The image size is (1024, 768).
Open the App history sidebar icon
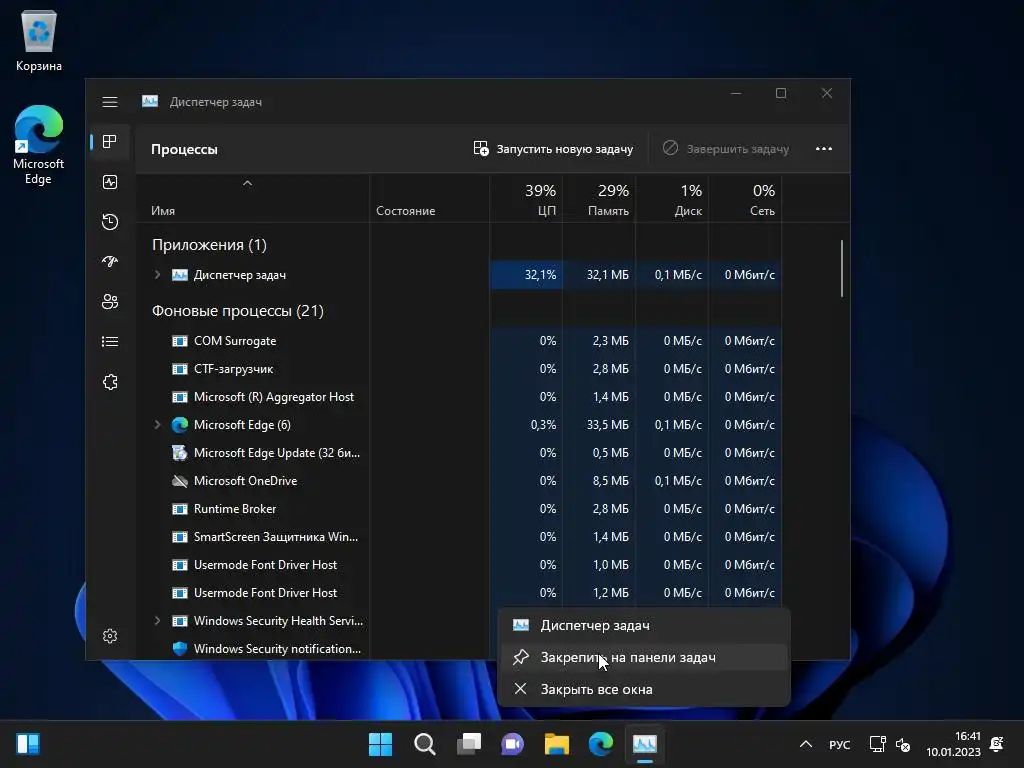click(x=110, y=222)
